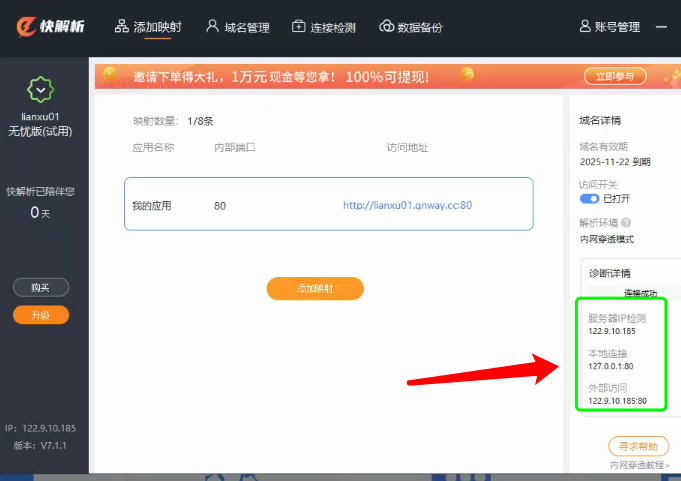The height and width of the screenshot is (481, 681).
Task: Click the 数据备份 cloud icon
Action: click(x=386, y=26)
